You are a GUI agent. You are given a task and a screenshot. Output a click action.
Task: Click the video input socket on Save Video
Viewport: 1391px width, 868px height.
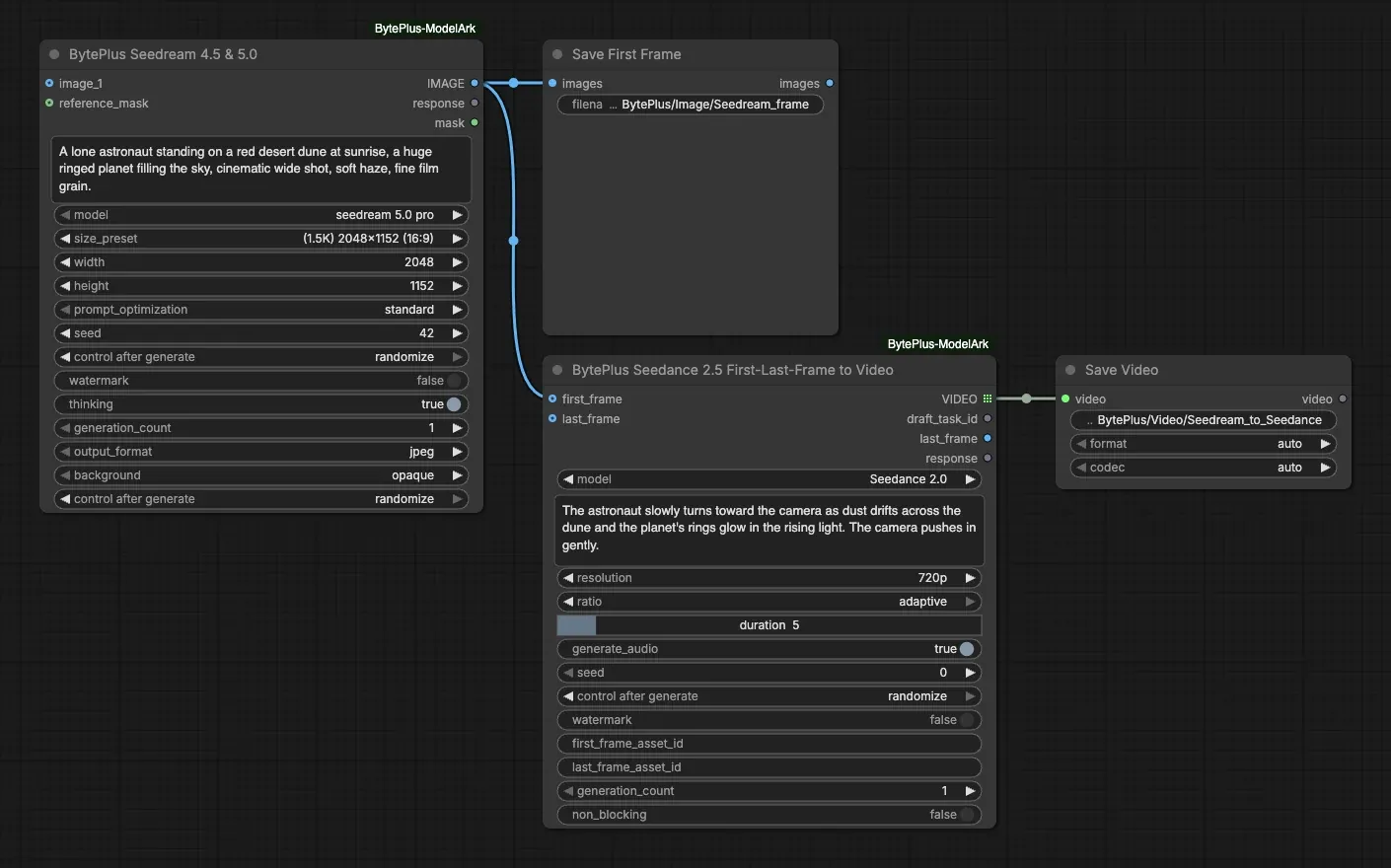click(1065, 399)
